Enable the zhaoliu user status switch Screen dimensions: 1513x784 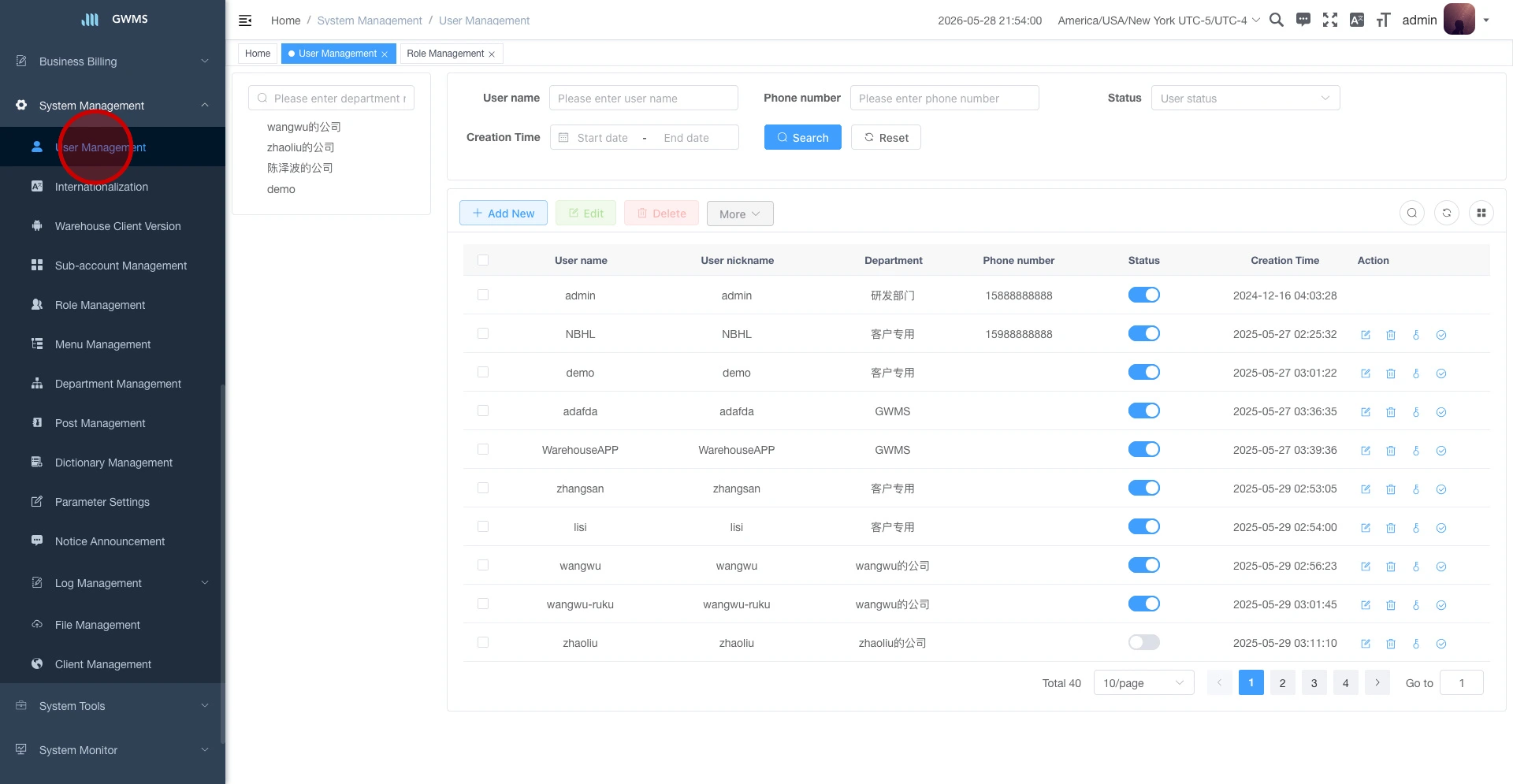pos(1144,642)
